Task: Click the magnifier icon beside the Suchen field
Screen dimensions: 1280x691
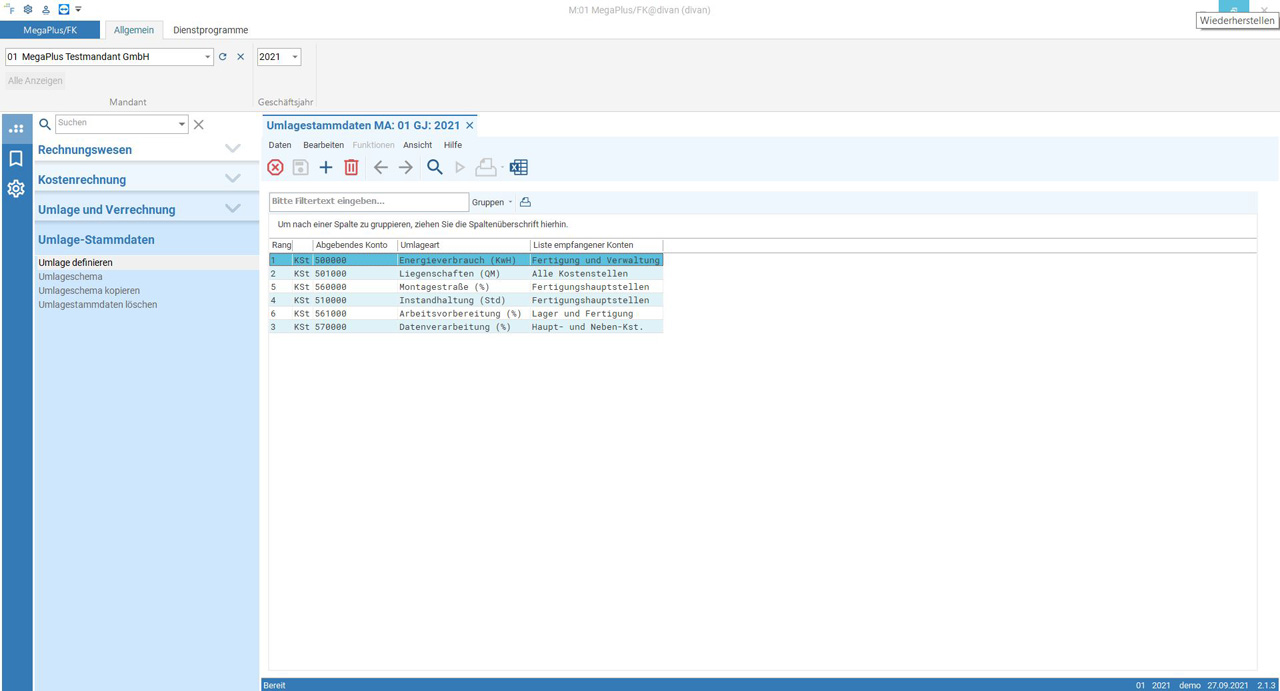Action: (x=44, y=125)
